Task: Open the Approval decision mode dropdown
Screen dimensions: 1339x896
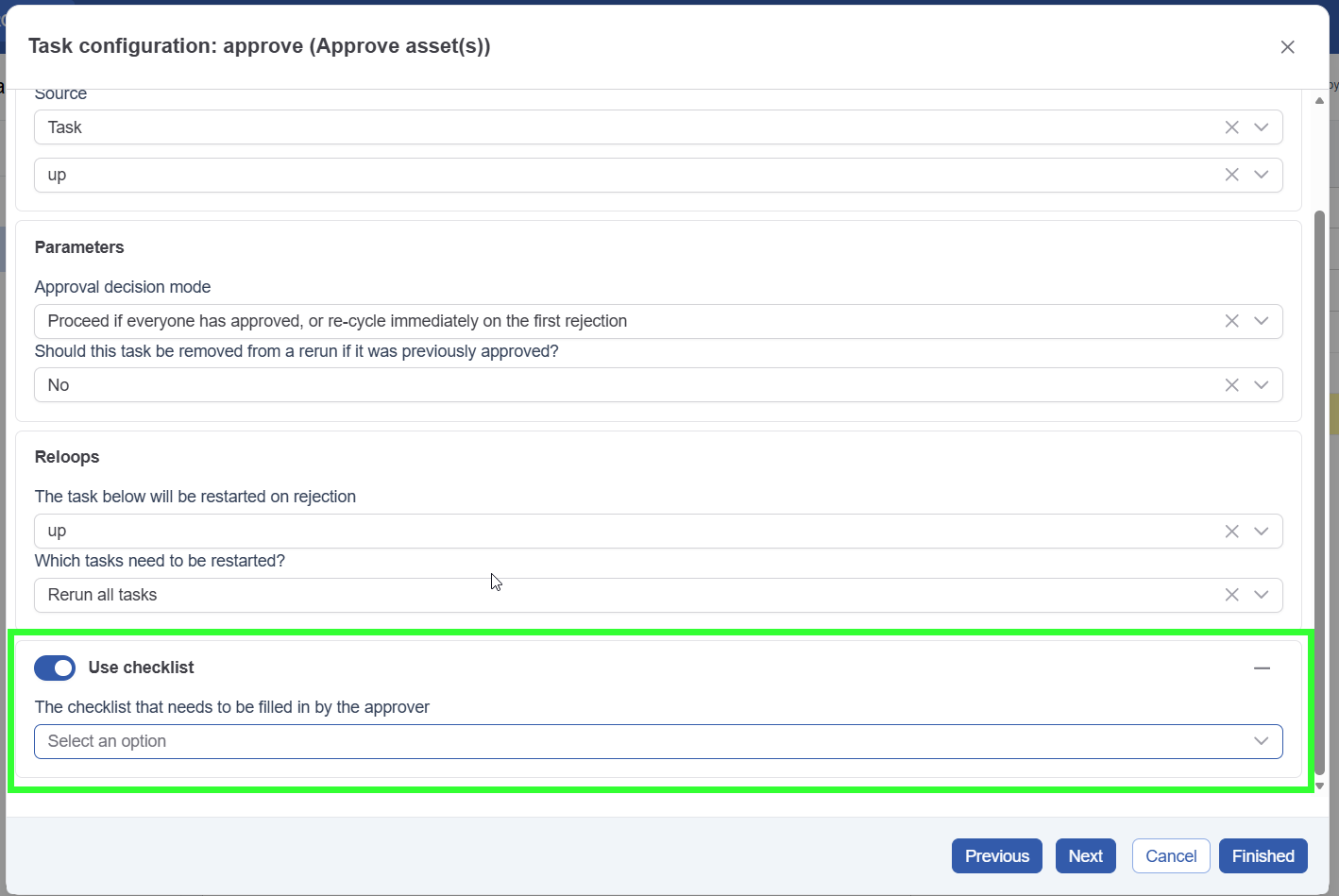Action: (1261, 321)
